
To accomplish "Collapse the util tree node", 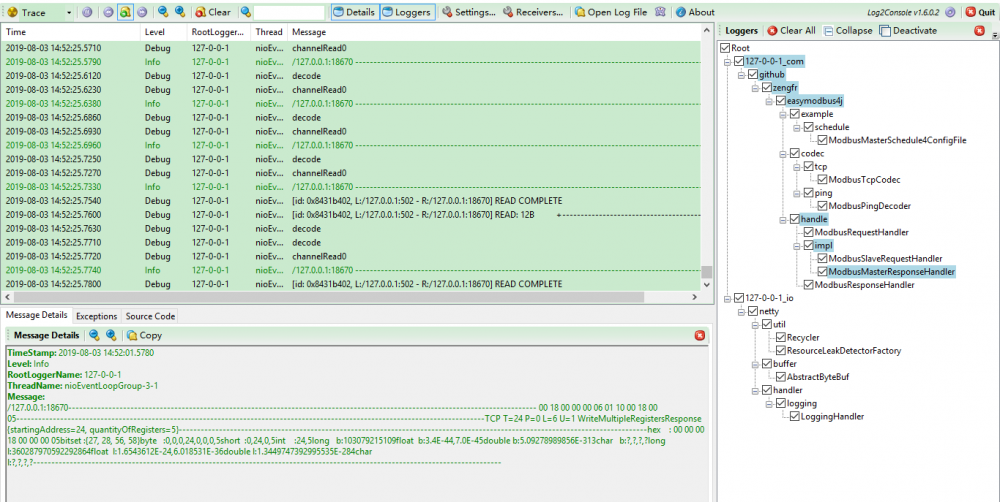I will pos(756,325).
